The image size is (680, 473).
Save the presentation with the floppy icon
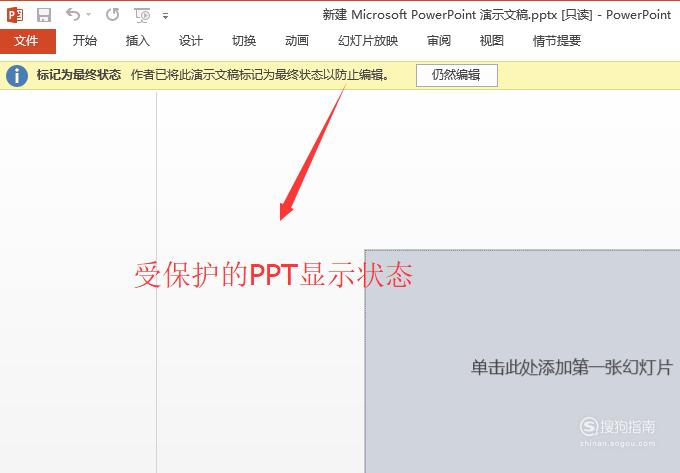(44, 16)
